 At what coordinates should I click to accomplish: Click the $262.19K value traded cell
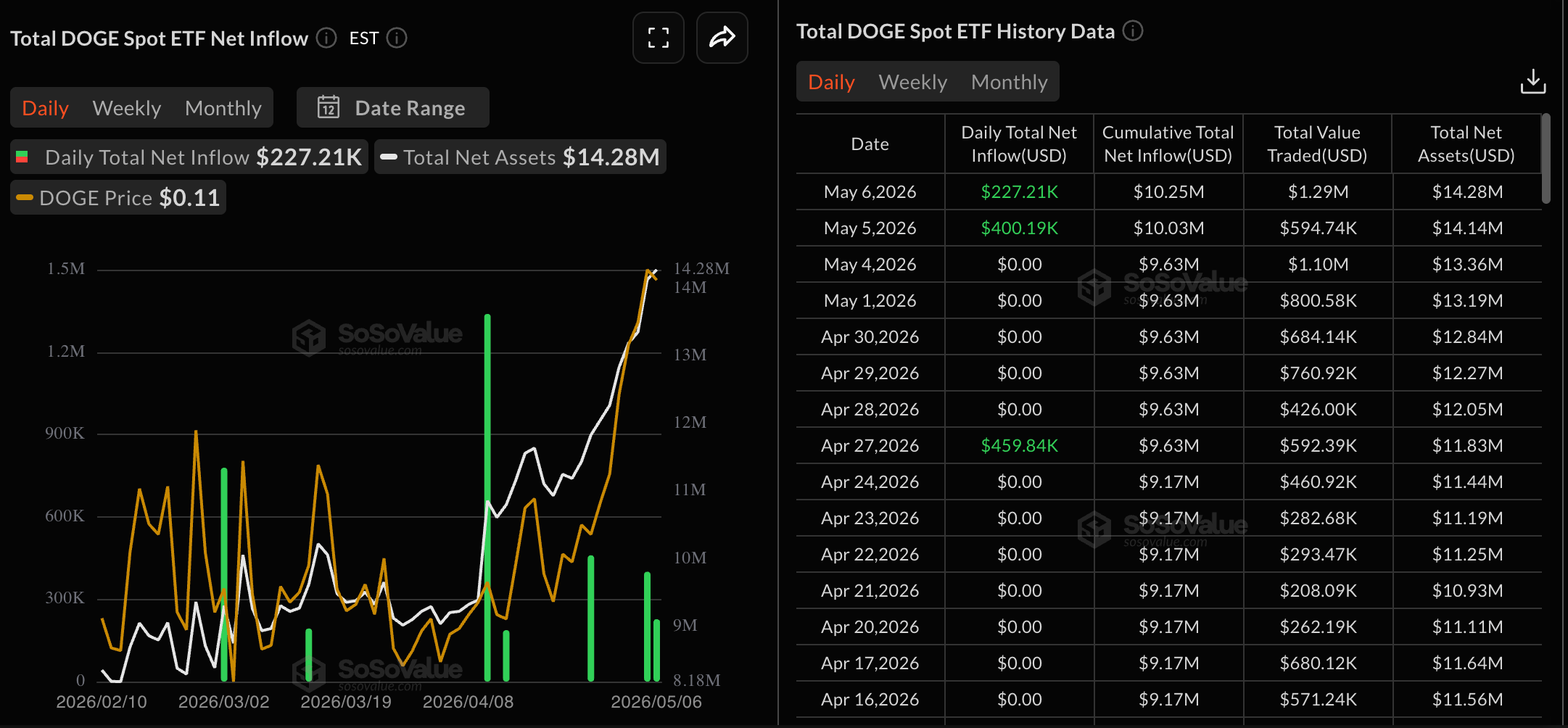pos(1318,627)
